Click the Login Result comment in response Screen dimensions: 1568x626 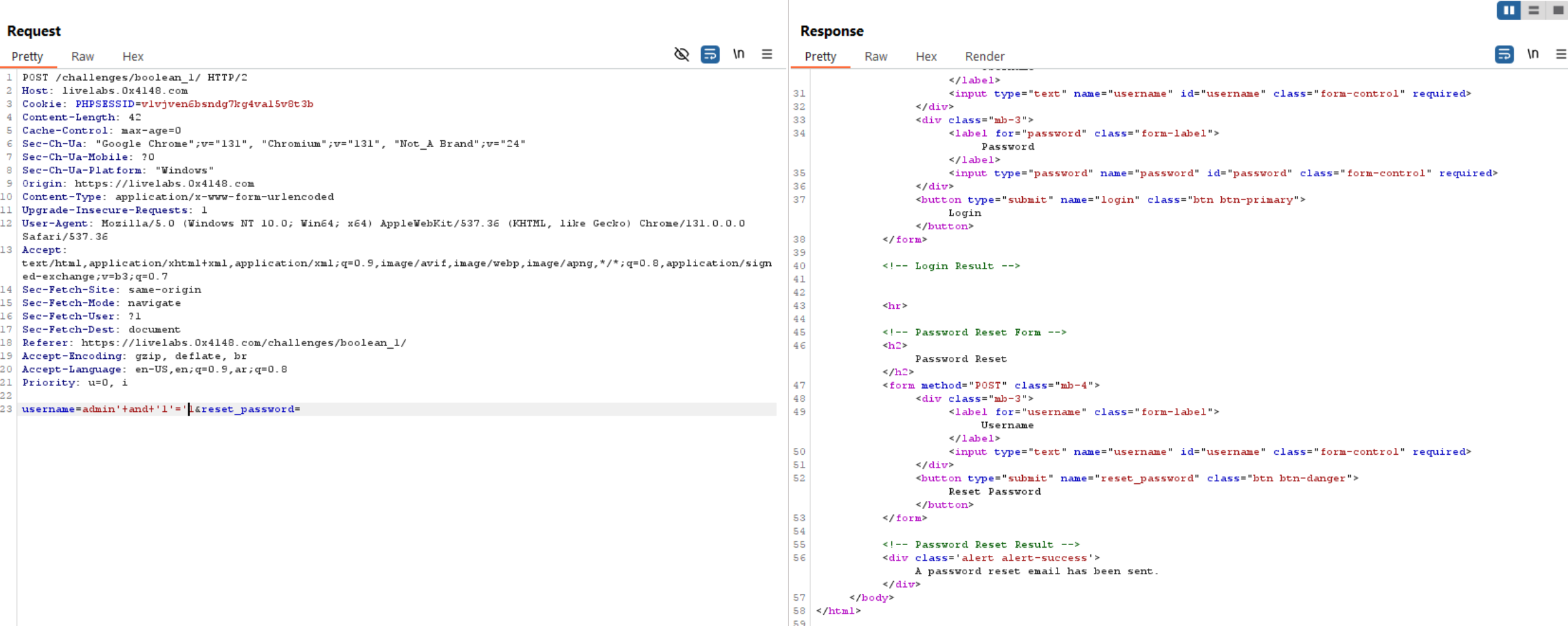(x=951, y=266)
